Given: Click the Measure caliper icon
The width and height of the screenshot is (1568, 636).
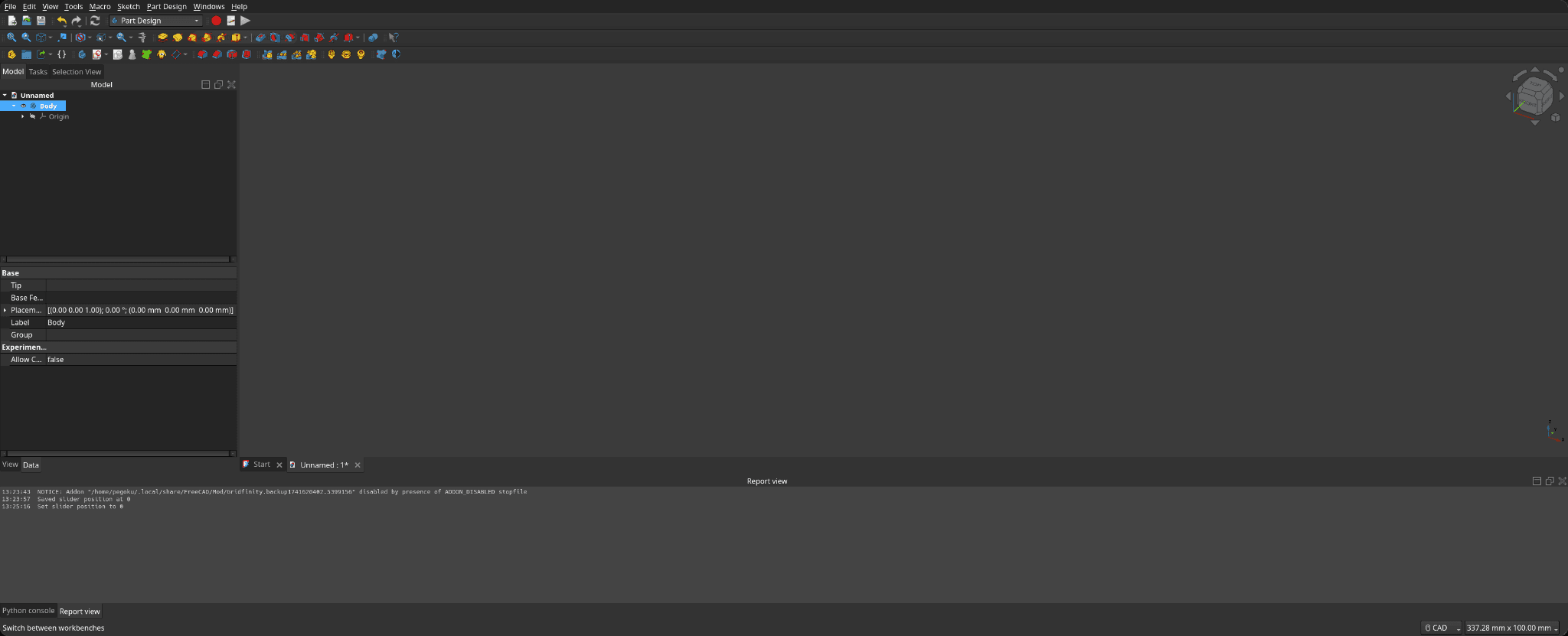Looking at the screenshot, I should (x=142, y=38).
